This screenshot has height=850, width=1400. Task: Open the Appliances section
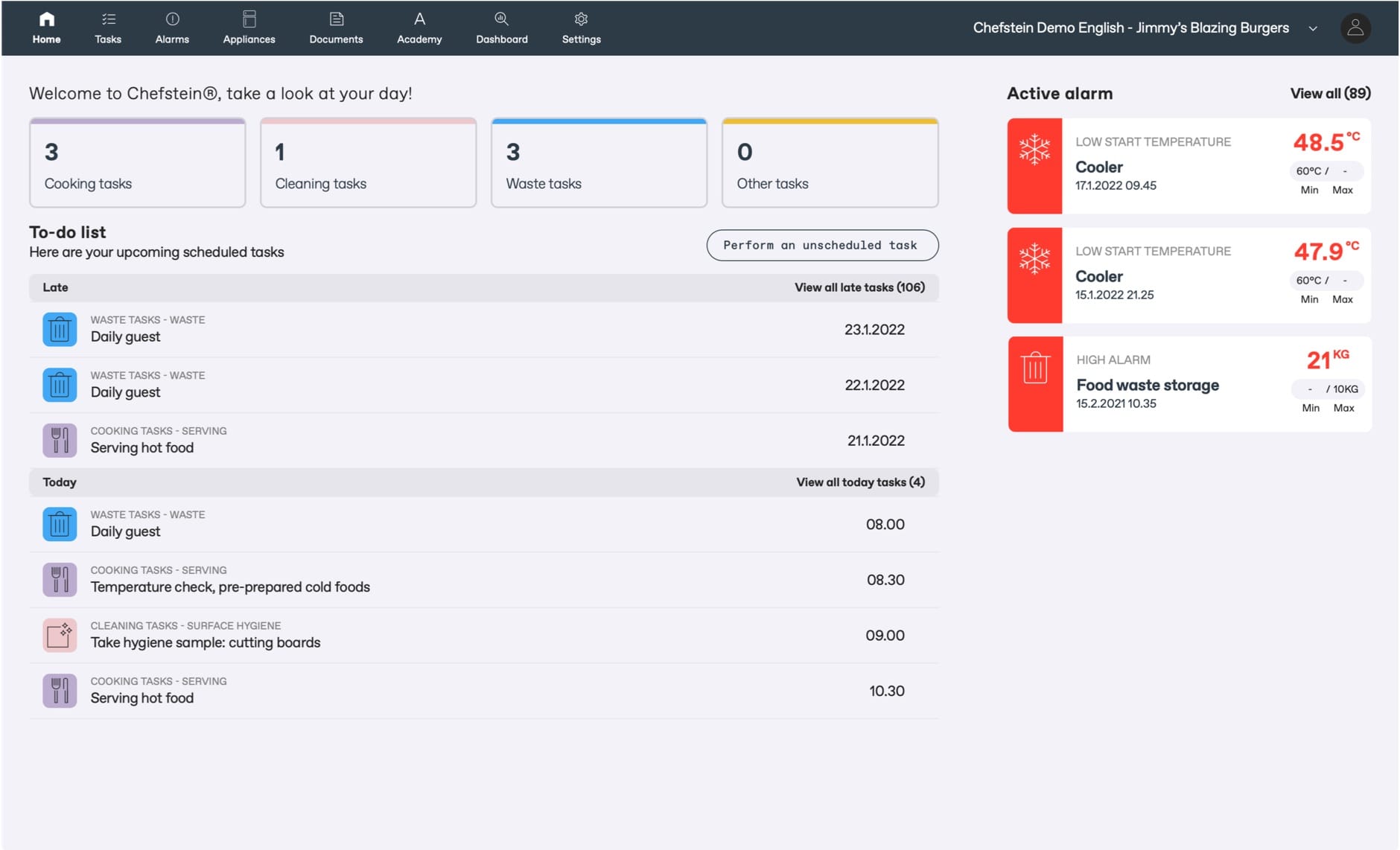coord(248,28)
